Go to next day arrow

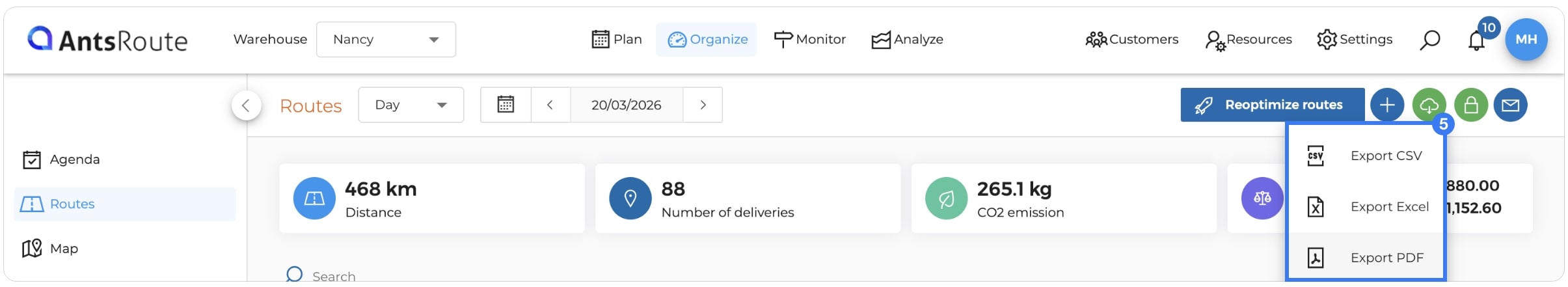[703, 105]
